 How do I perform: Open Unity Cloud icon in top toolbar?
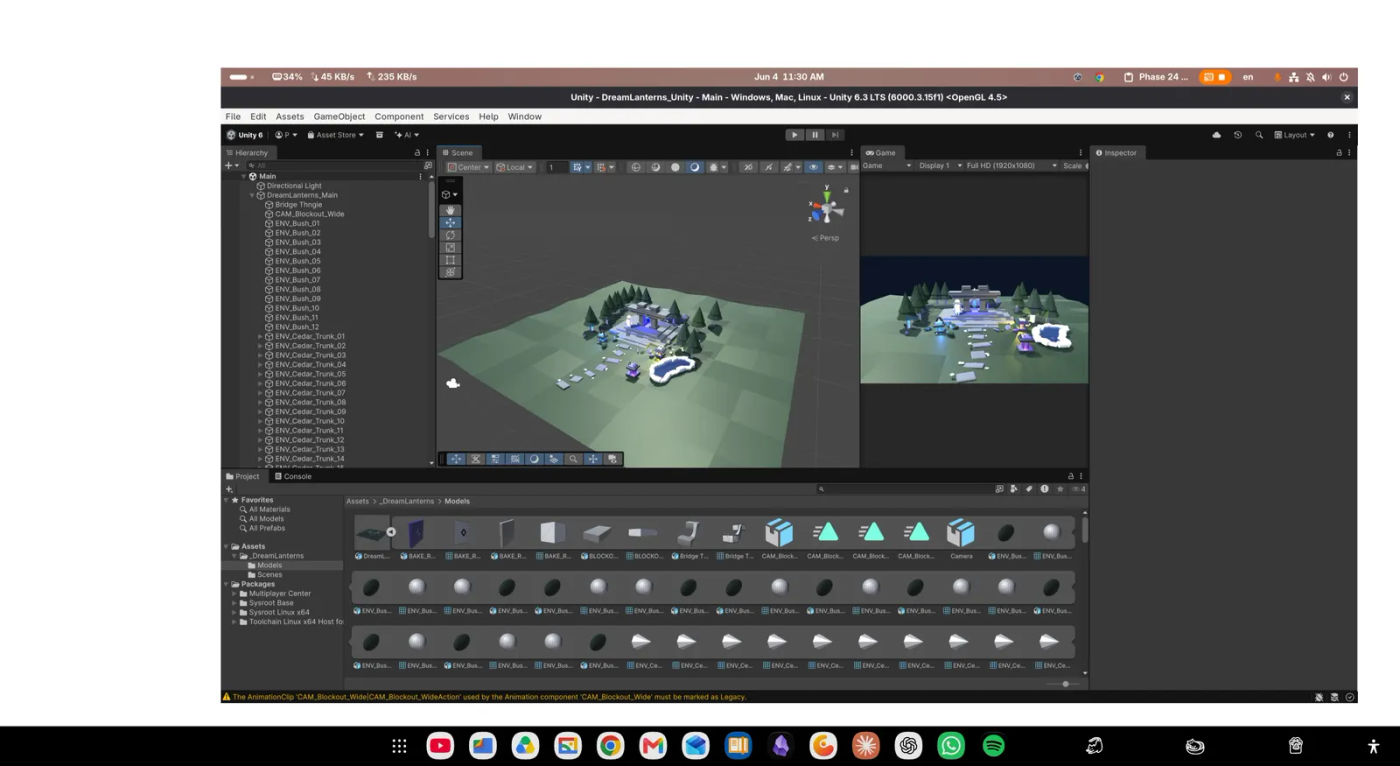(1217, 135)
